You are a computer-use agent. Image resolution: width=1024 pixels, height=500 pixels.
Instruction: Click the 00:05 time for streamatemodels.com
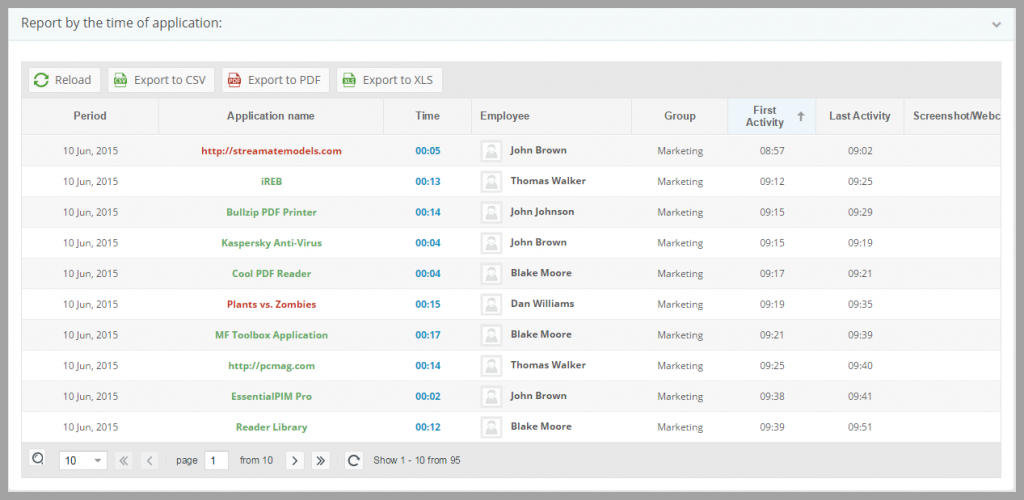coord(428,151)
